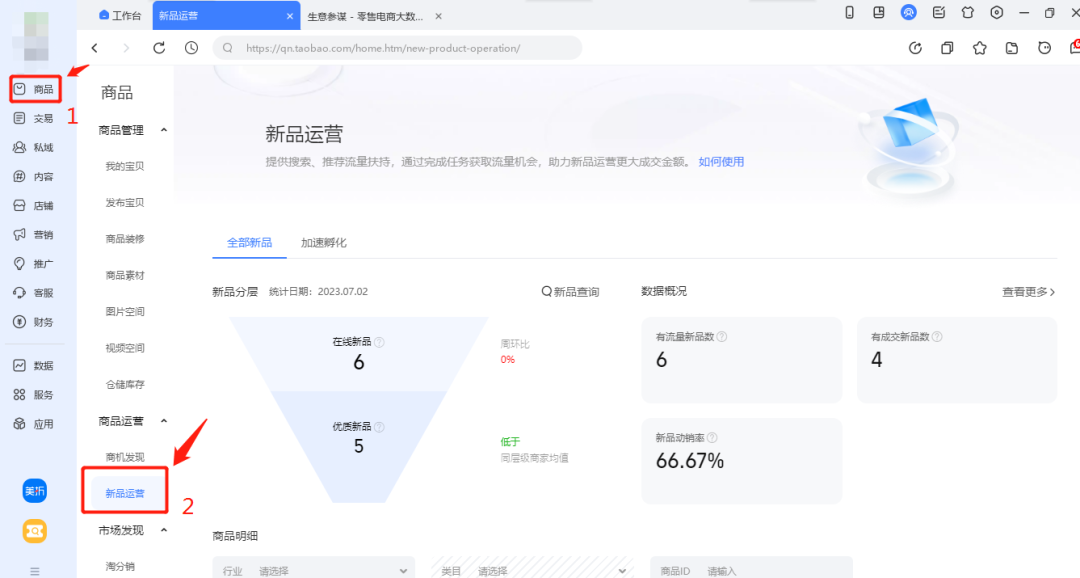Open the shirt skin icon in title bar
Viewport: 1080px width, 578px height.
pyautogui.click(x=968, y=12)
